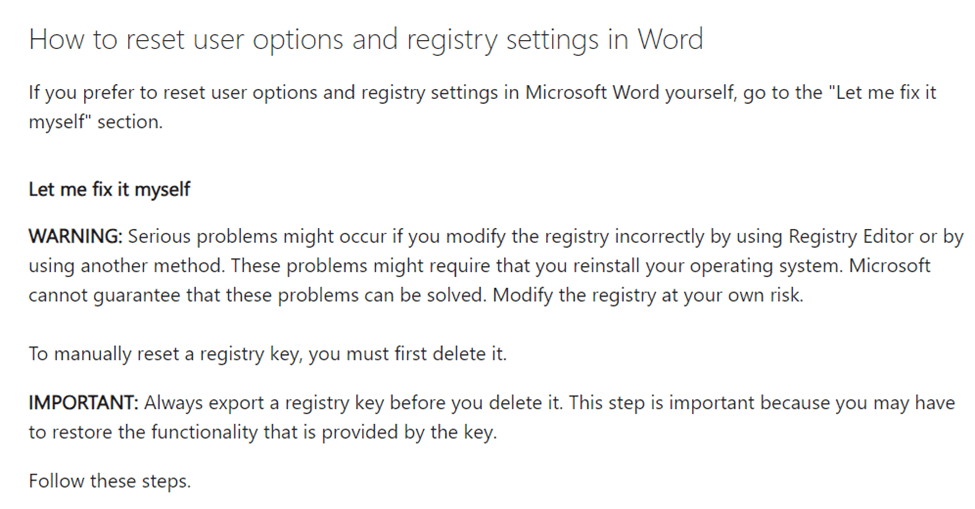Image resolution: width=975 pixels, height=509 pixels.
Task: Click the "Follow these steps." line
Action: point(109,480)
